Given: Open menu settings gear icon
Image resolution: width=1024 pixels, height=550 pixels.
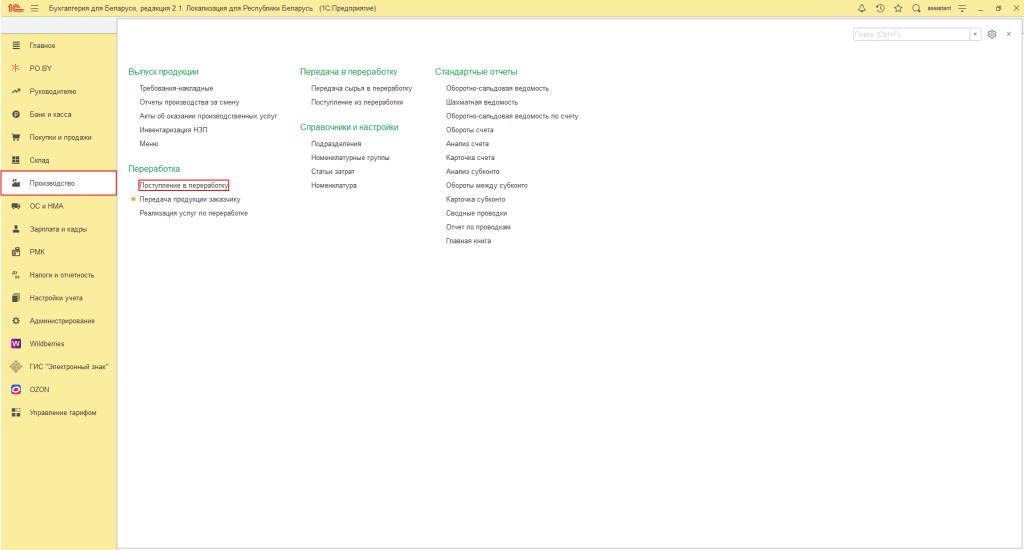Looking at the screenshot, I should (x=991, y=34).
